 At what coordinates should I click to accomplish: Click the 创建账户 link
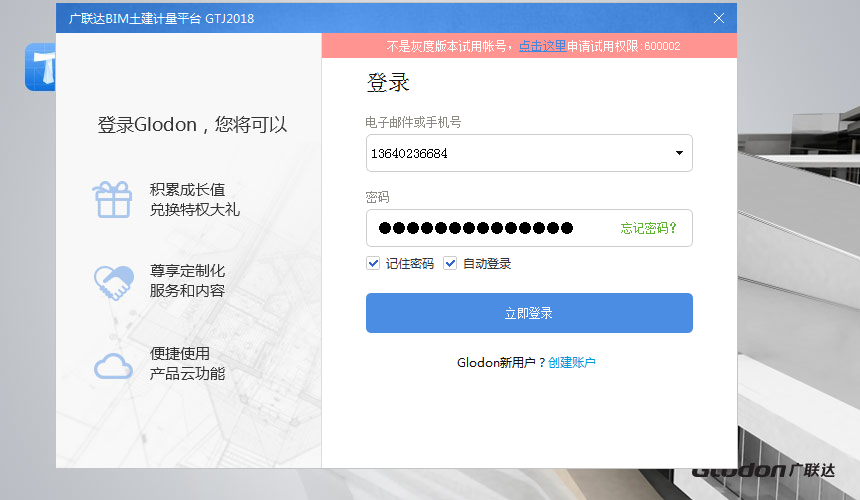click(x=572, y=362)
